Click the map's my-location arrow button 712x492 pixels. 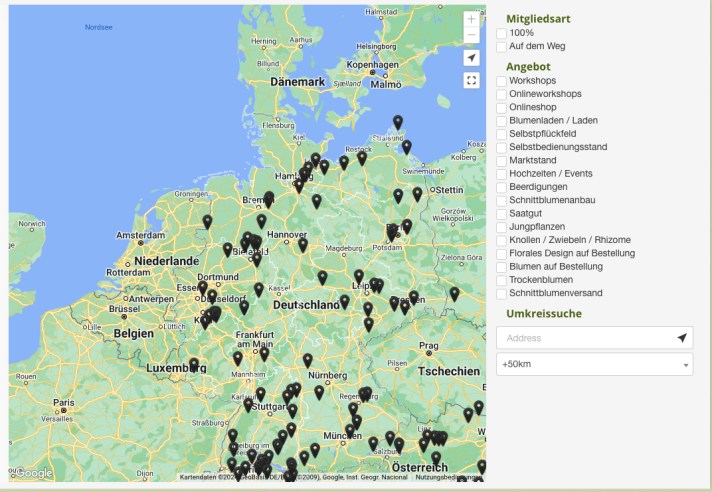[x=472, y=58]
